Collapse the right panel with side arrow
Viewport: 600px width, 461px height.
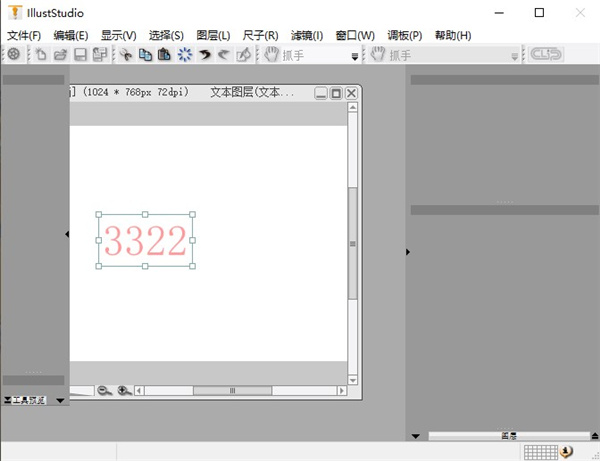point(408,252)
